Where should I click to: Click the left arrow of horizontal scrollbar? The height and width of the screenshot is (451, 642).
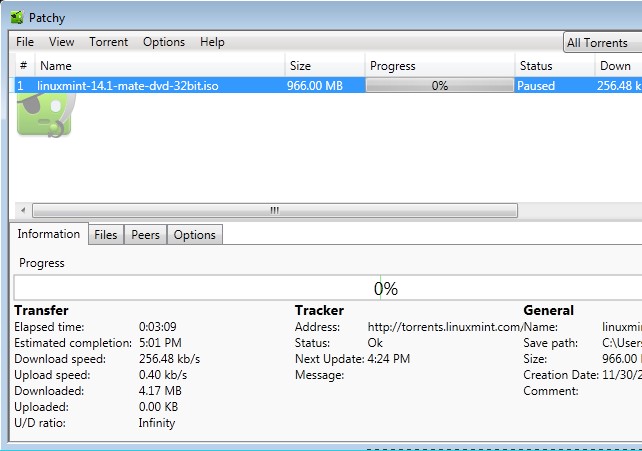[23, 210]
